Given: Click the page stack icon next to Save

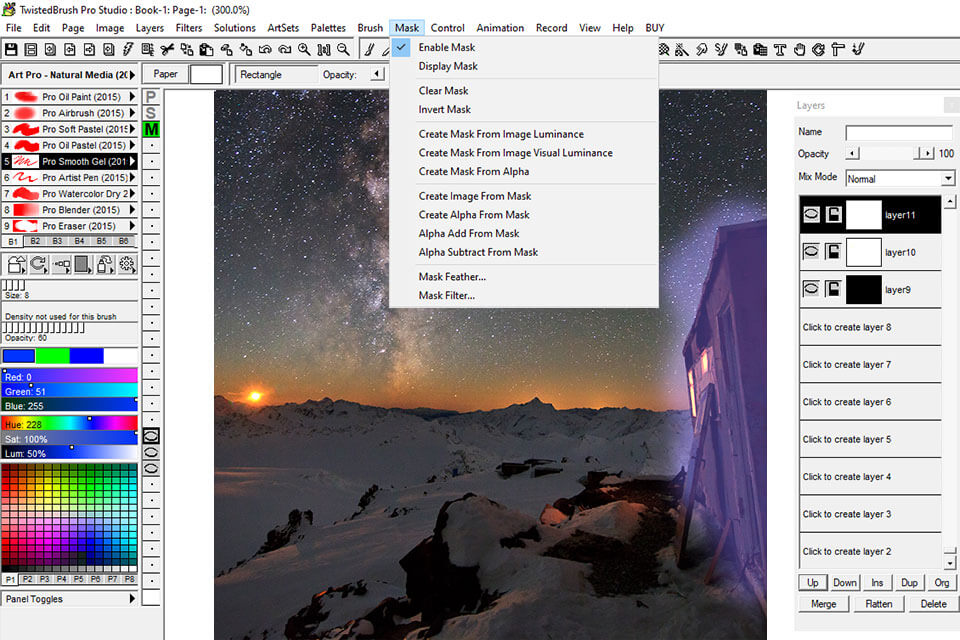Looking at the screenshot, I should 31,50.
